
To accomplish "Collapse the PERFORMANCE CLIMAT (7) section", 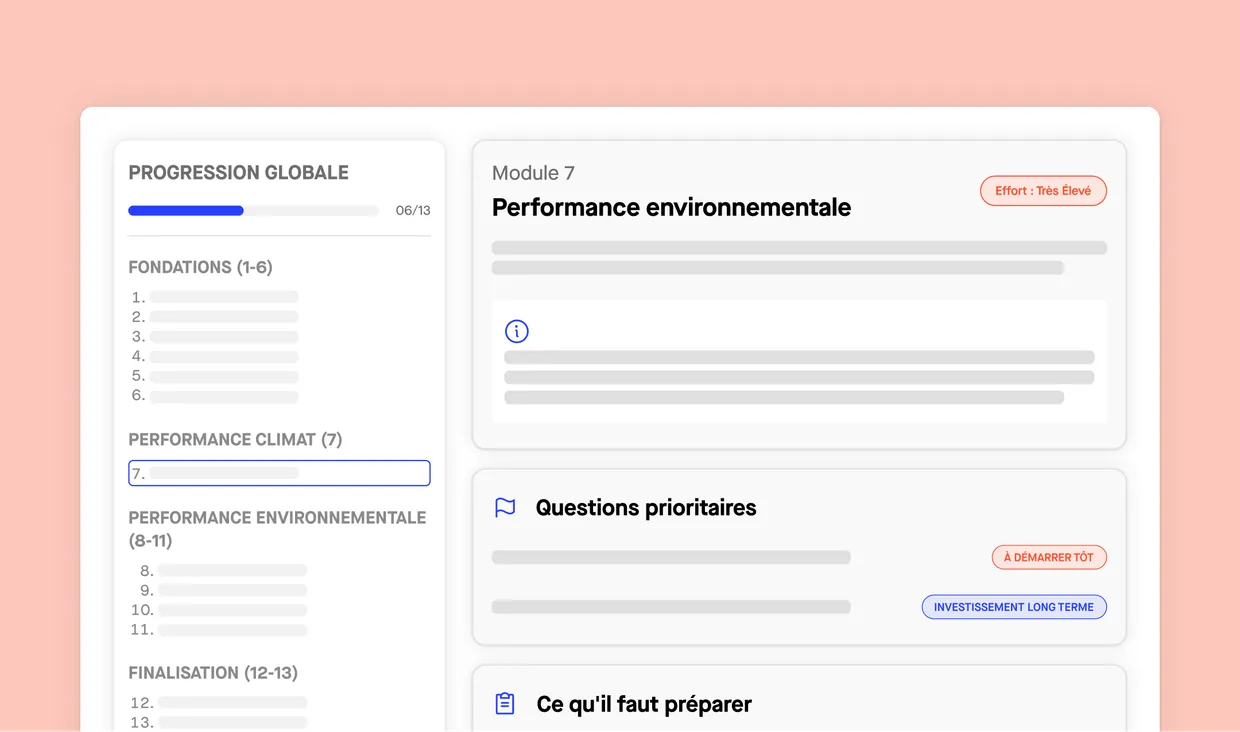I will pyautogui.click(x=235, y=440).
